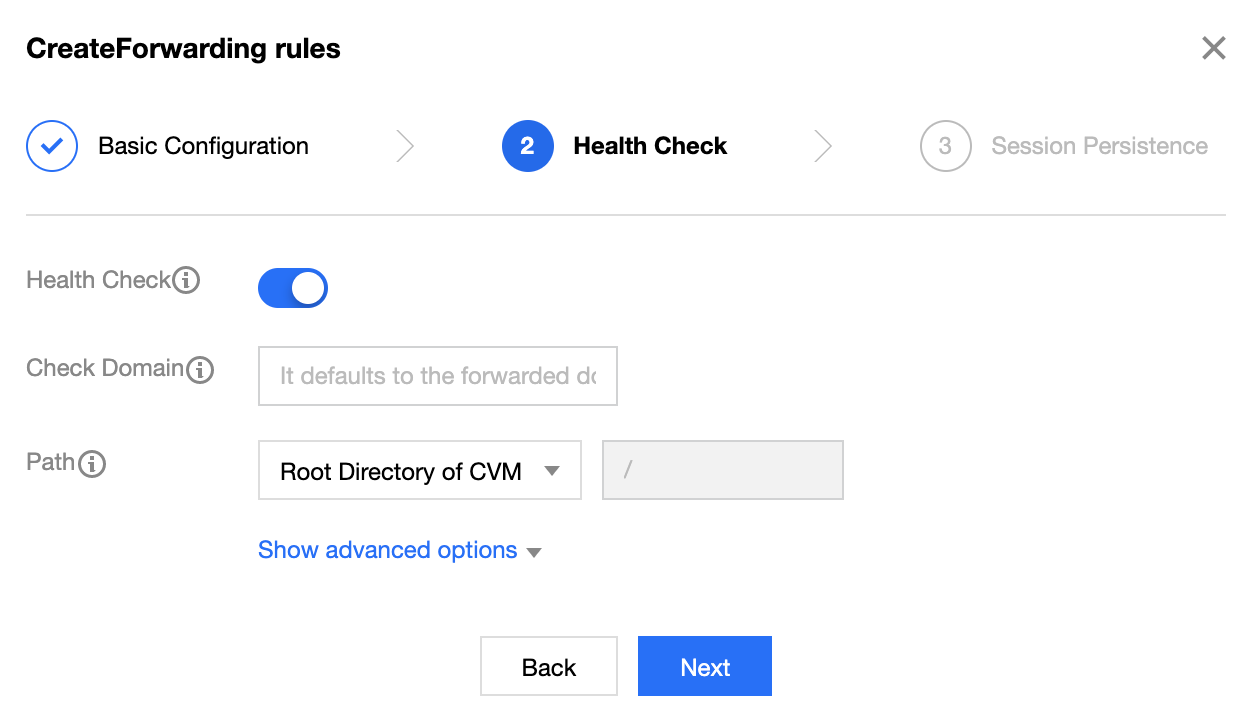This screenshot has width=1254, height=720.
Task: Click the step 2 number circle
Action: pyautogui.click(x=527, y=146)
